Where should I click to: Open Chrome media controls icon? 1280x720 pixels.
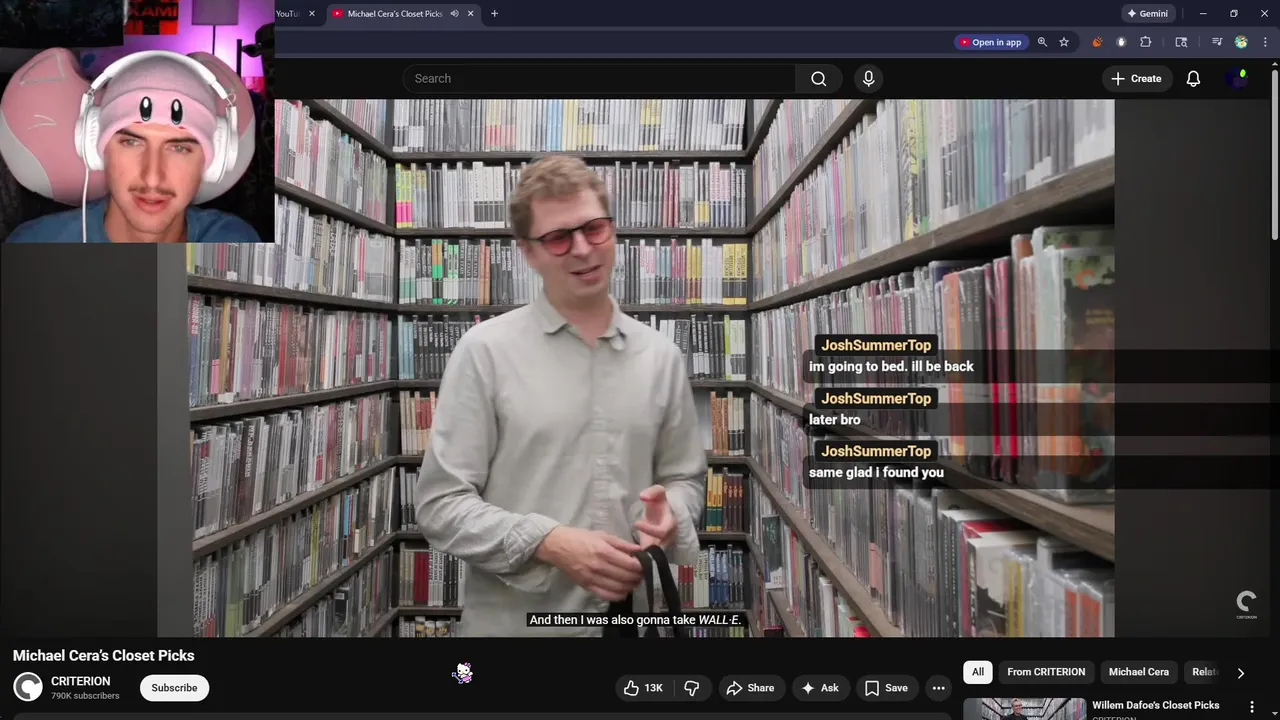1217,42
